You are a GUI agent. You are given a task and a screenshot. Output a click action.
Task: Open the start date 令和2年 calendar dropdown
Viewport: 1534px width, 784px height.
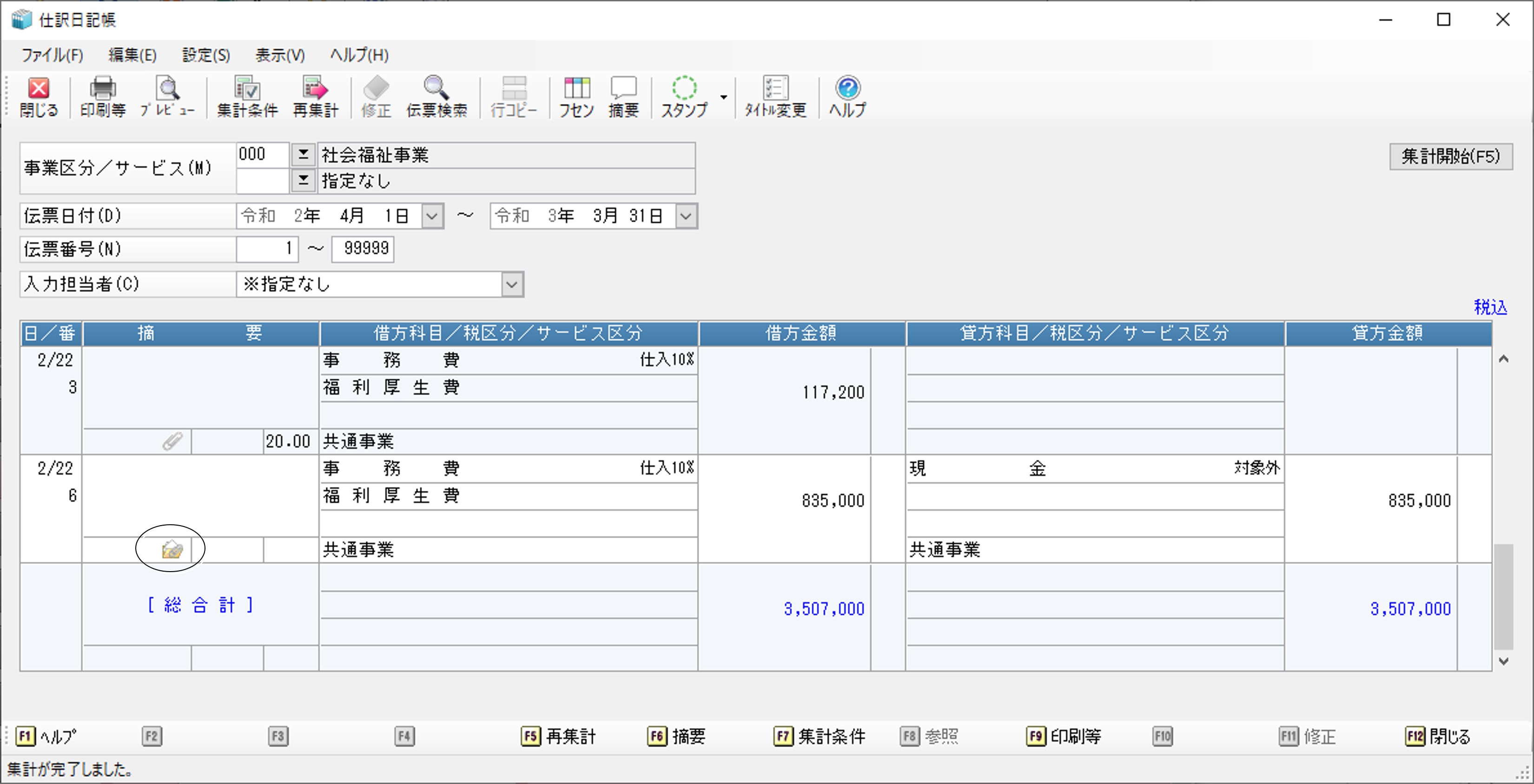click(432, 216)
